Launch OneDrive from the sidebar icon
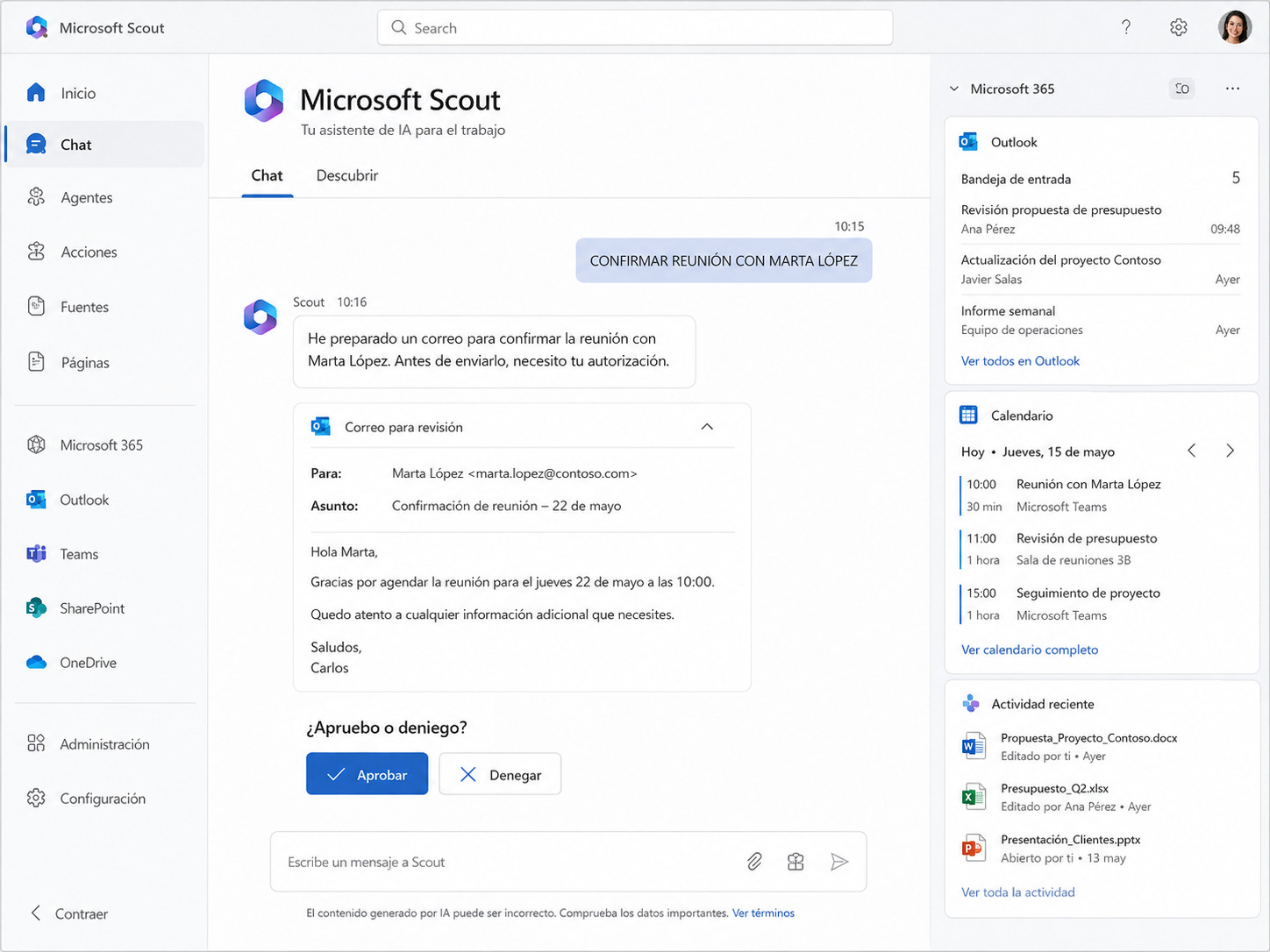The image size is (1270, 952). (x=36, y=663)
